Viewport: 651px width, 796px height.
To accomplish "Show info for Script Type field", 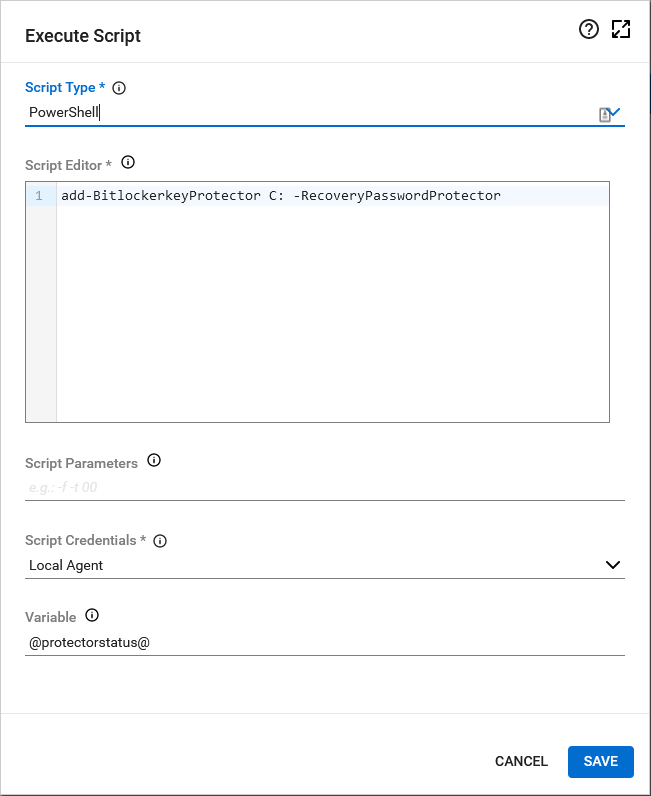I will coord(119,88).
